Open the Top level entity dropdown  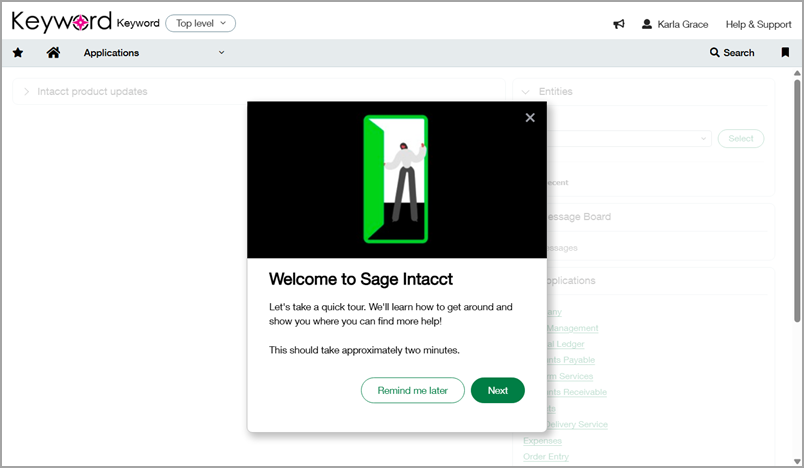(x=200, y=23)
